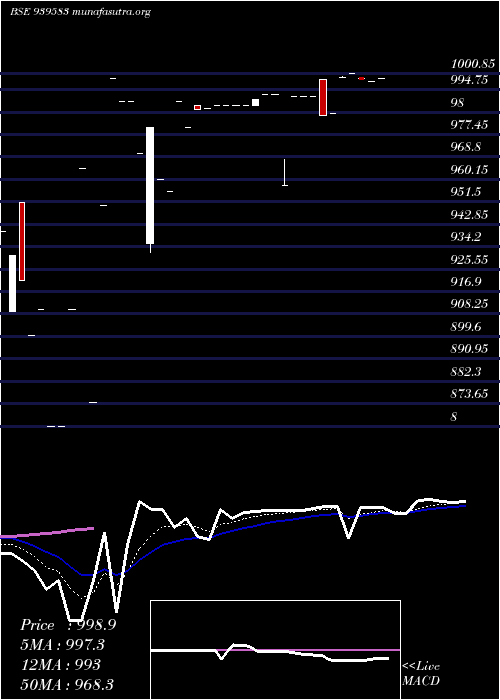Click the pink line segment in the moving average panel
The width and height of the screenshot is (500, 700).
[x=47, y=532]
